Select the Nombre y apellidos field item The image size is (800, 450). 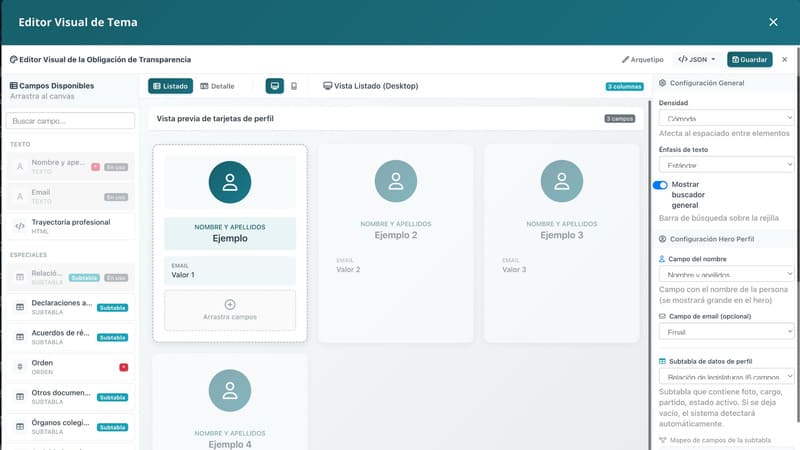(x=70, y=166)
